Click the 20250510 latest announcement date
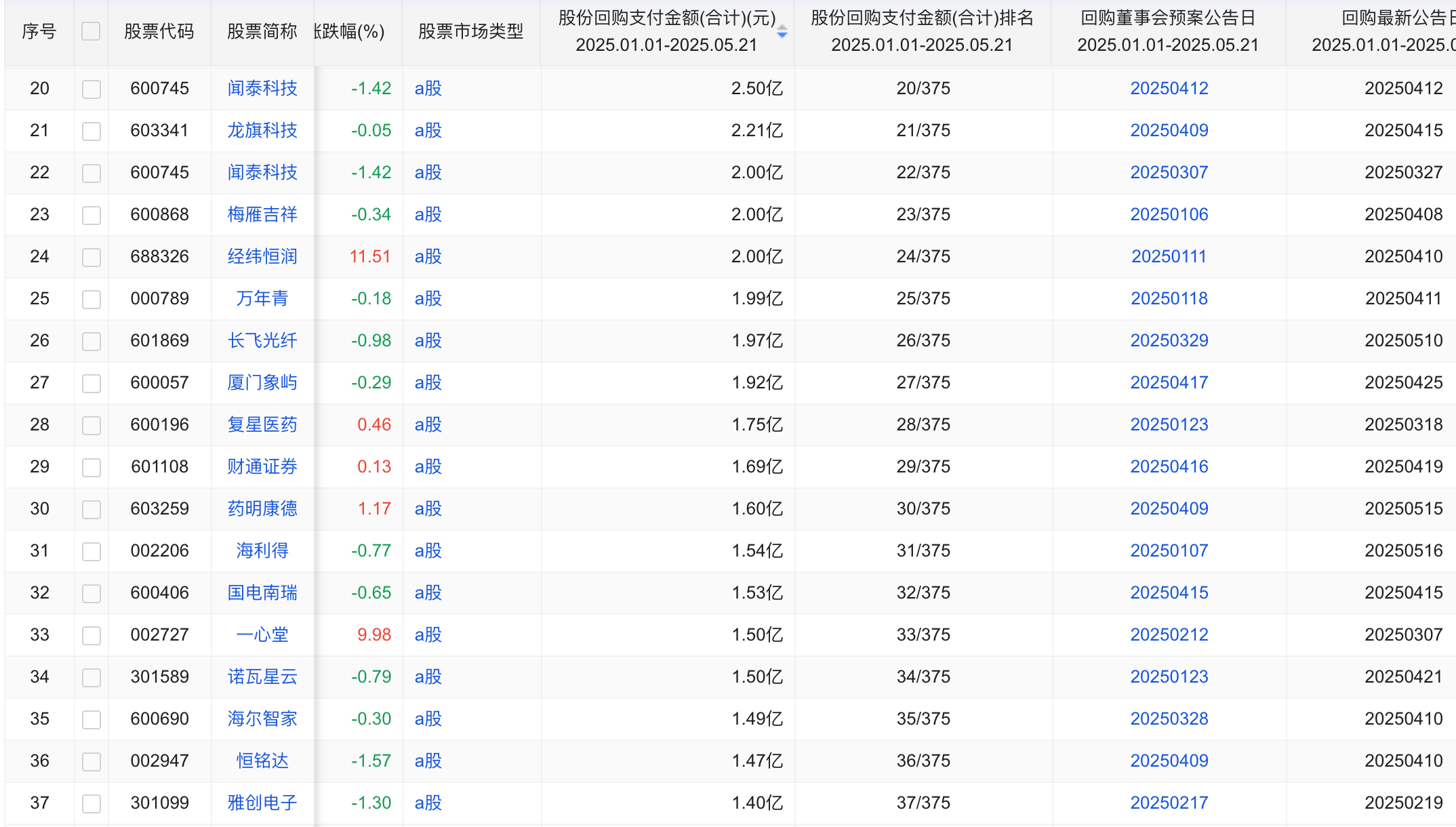1456x827 pixels. pos(1404,340)
